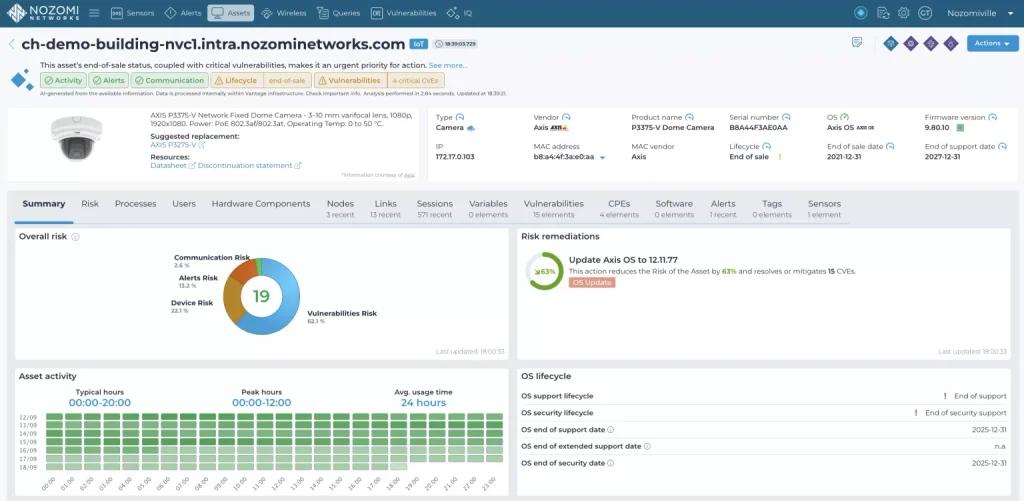Click the AXIS dome camera thumbnail
1024x501 pixels.
pos(76,138)
